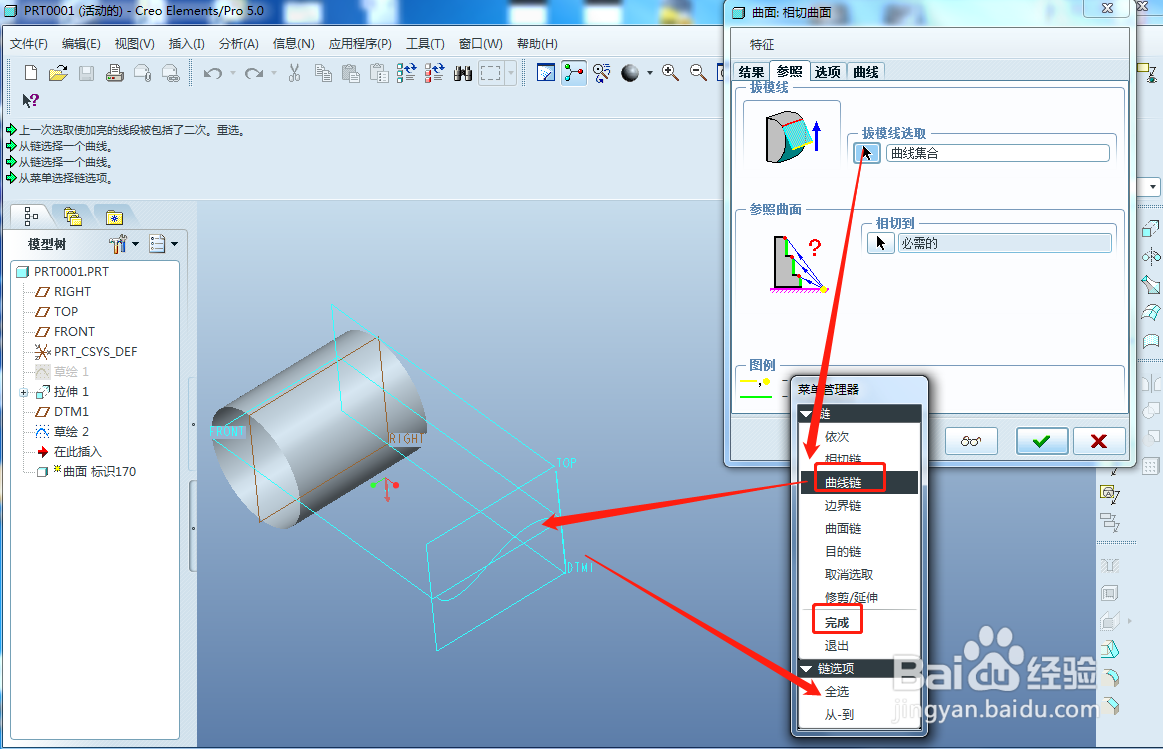Viewport: 1163px width, 749px height.
Task: Print the model with printer icon
Action: point(114,73)
